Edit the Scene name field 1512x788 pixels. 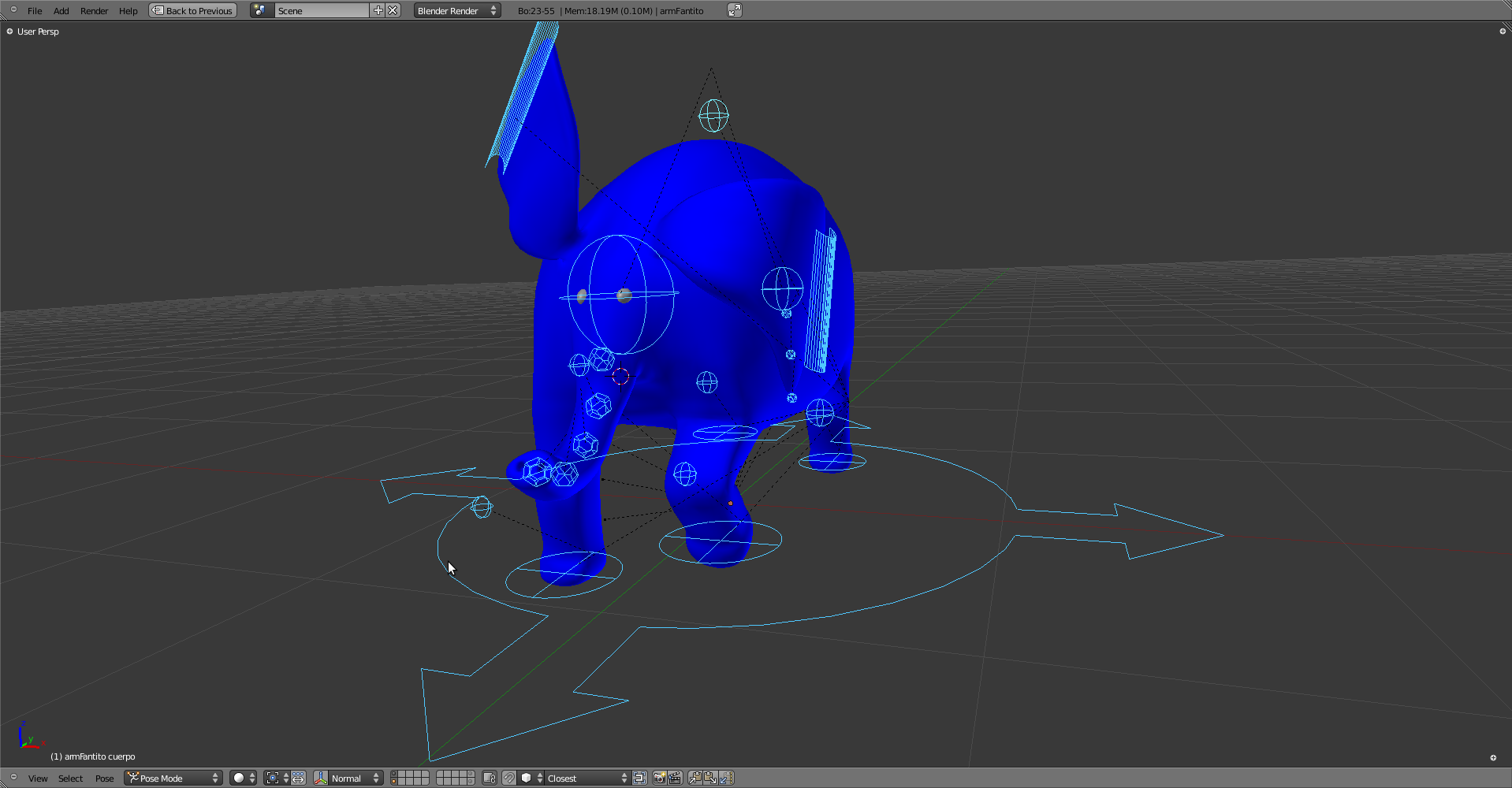(321, 11)
